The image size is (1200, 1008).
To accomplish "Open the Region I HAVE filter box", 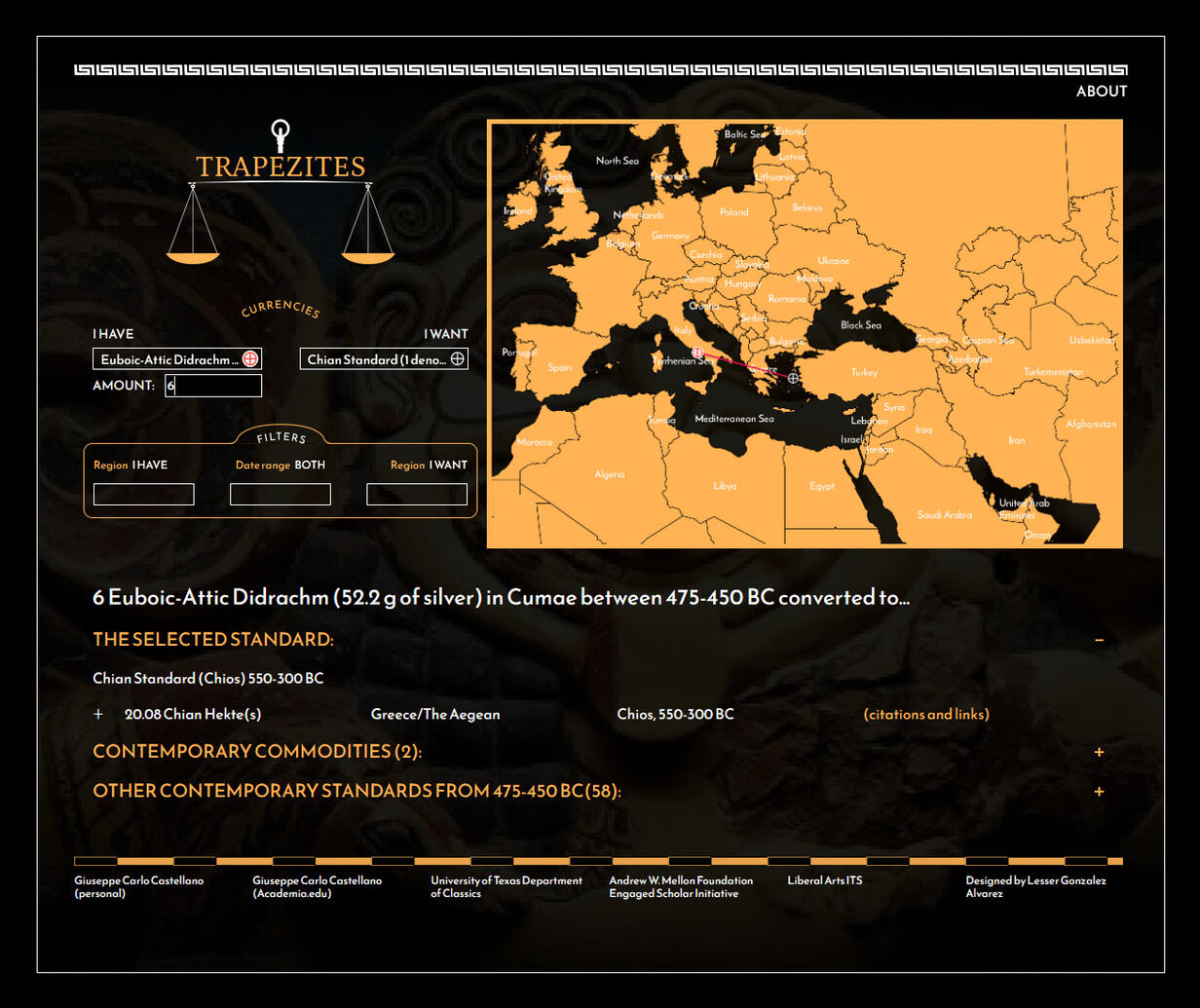I will tap(144, 495).
